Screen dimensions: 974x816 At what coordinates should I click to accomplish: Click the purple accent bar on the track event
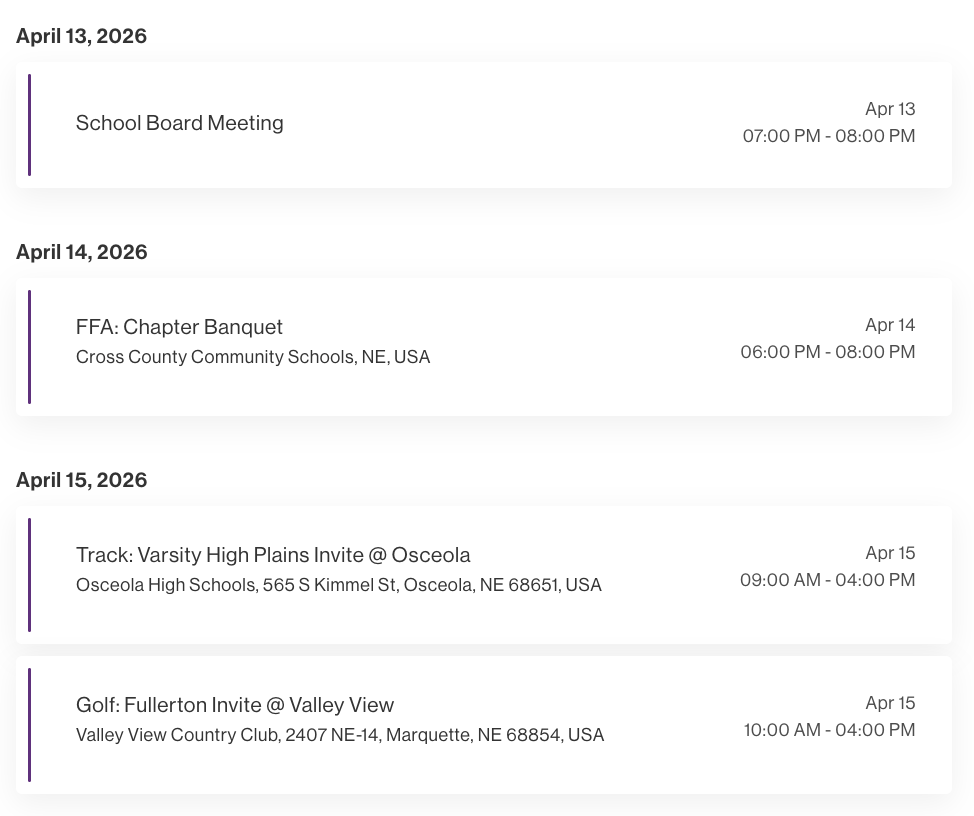tap(30, 574)
